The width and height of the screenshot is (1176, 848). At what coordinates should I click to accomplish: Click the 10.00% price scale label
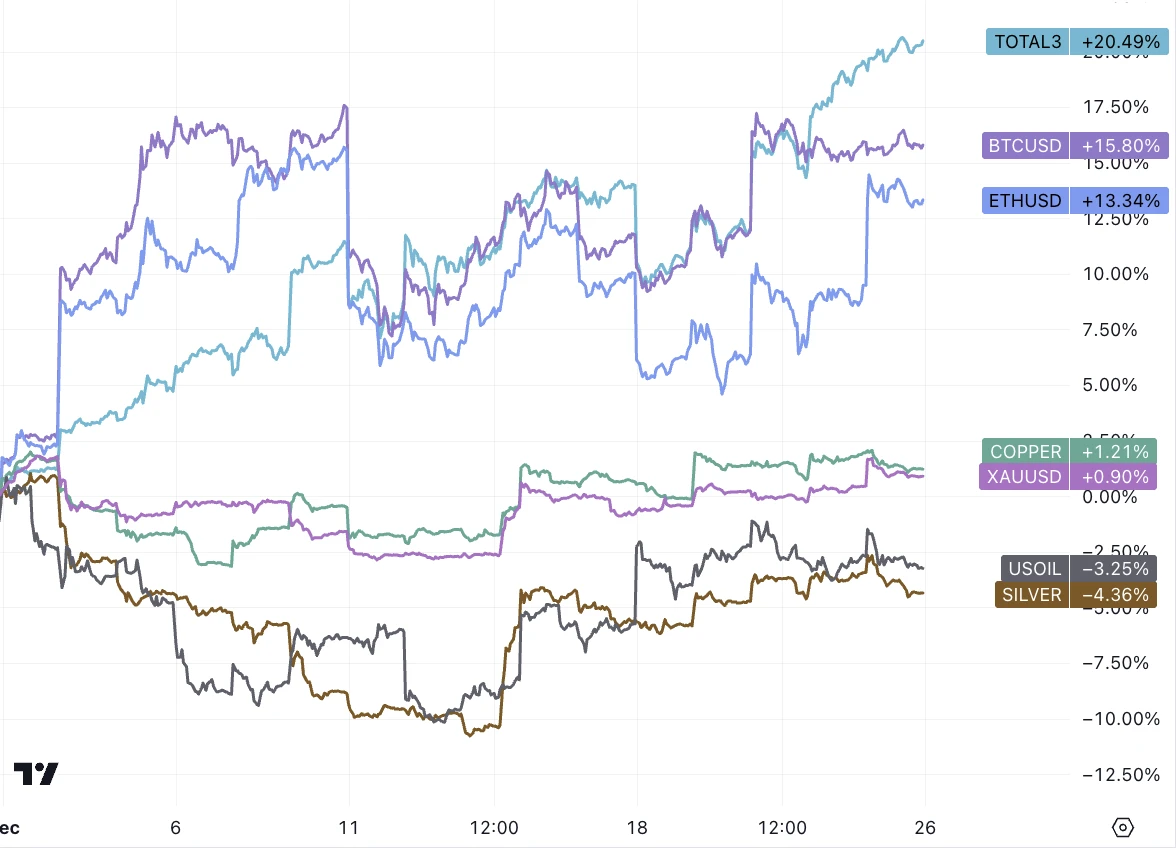1116,273
